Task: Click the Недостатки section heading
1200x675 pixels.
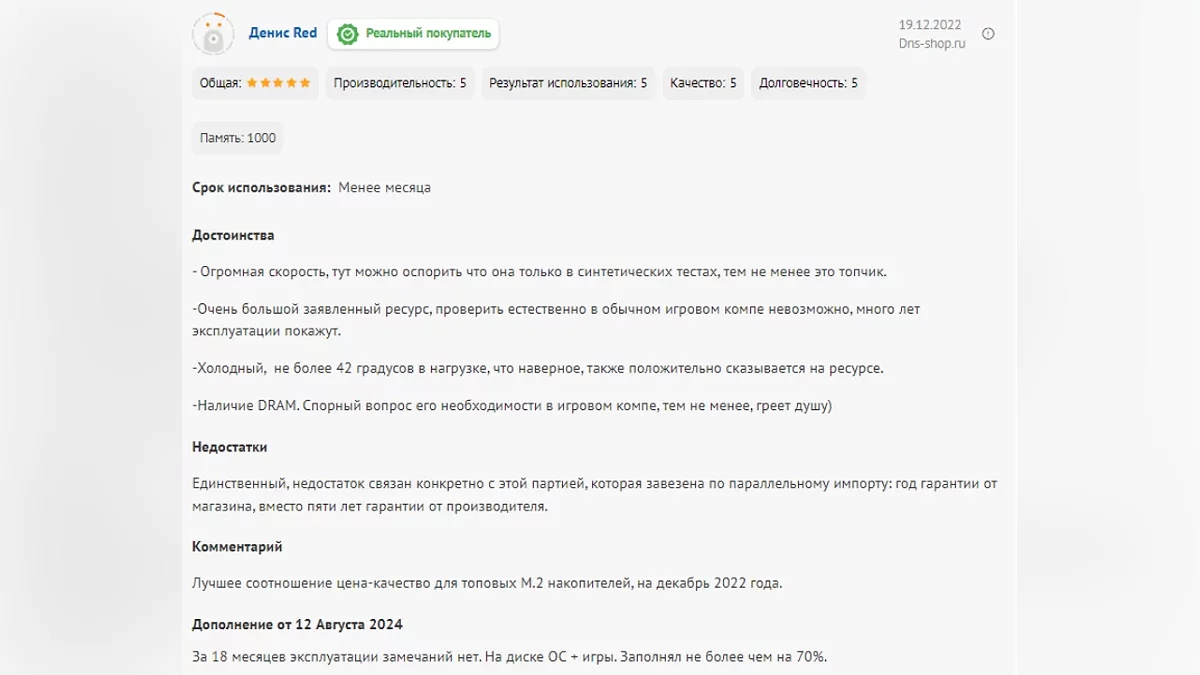Action: coord(229,447)
